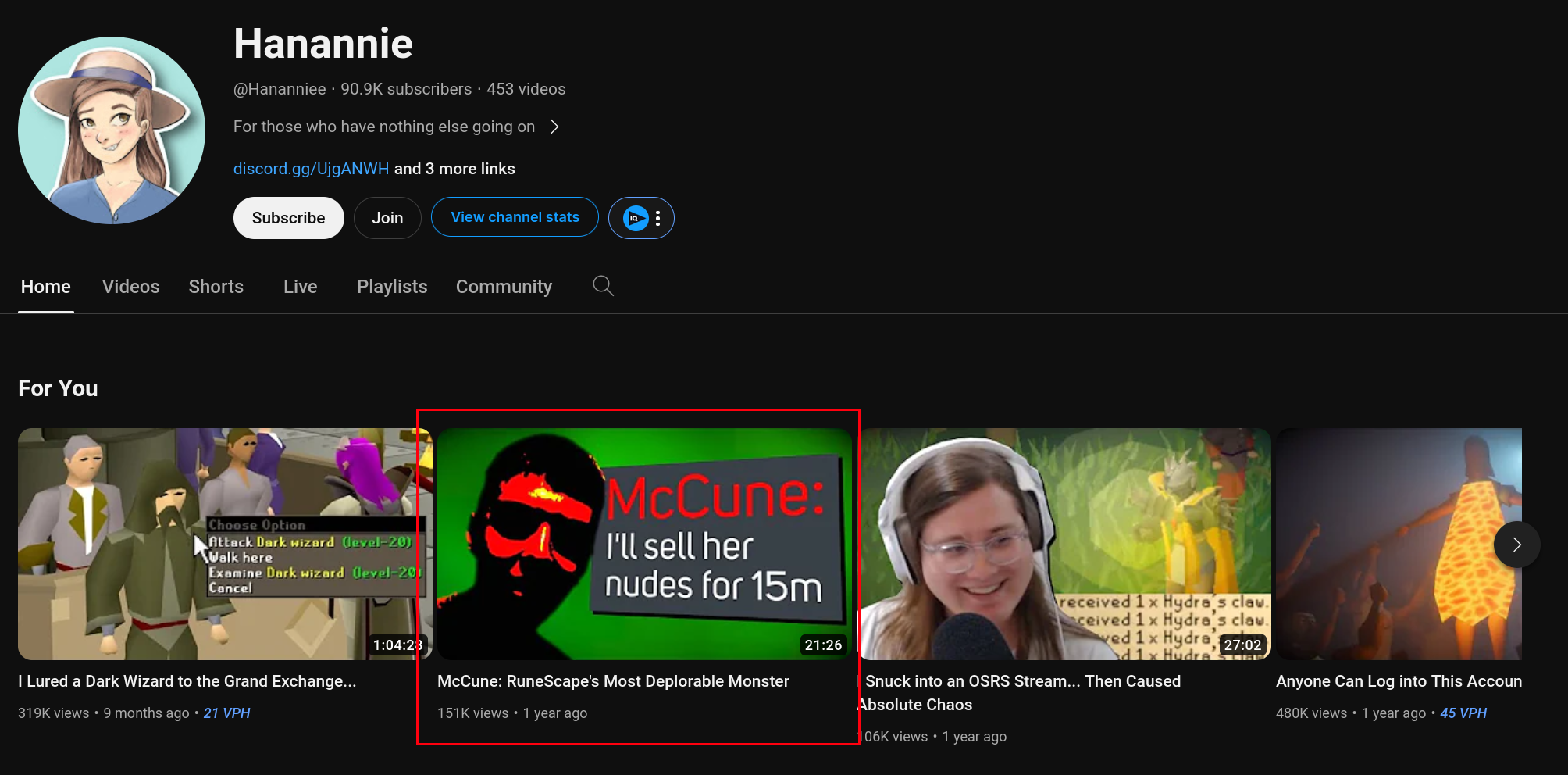Screen dimensions: 1568x775
Task: Subscribe to the Hanannie channel
Action: 288,218
